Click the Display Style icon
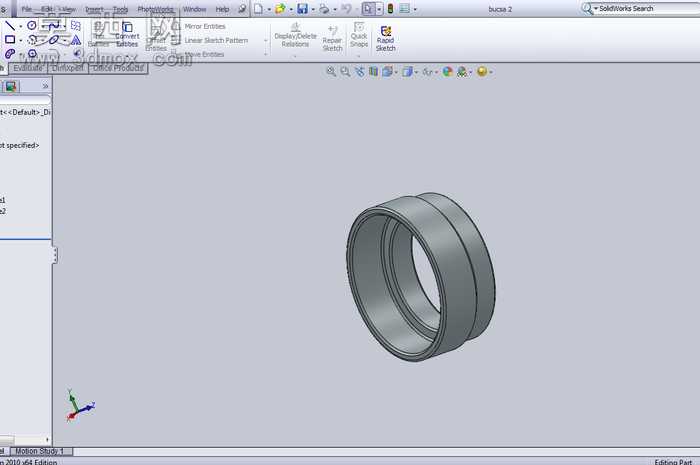The height and width of the screenshot is (465, 700). (x=407, y=71)
